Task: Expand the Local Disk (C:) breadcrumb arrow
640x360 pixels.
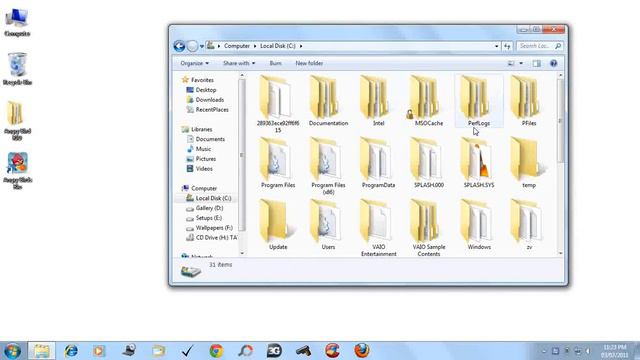Action: pos(301,46)
